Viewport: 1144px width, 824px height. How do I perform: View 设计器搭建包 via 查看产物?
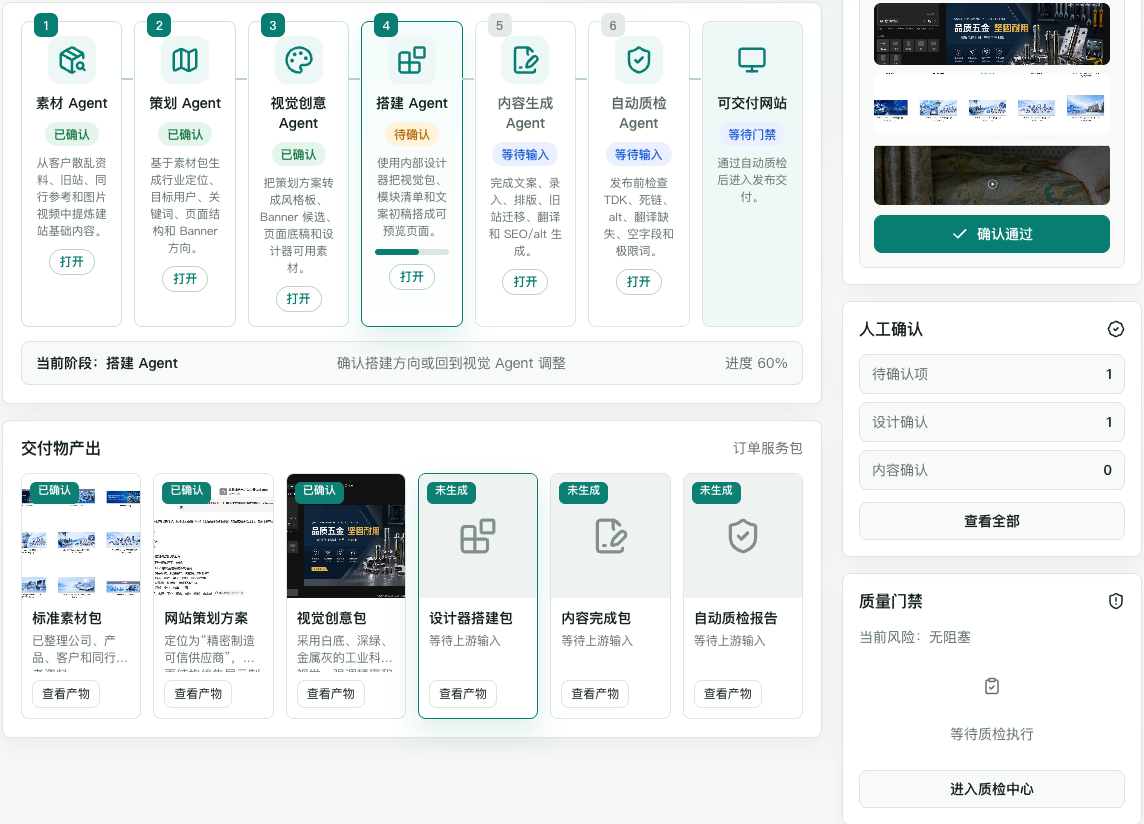tap(463, 693)
